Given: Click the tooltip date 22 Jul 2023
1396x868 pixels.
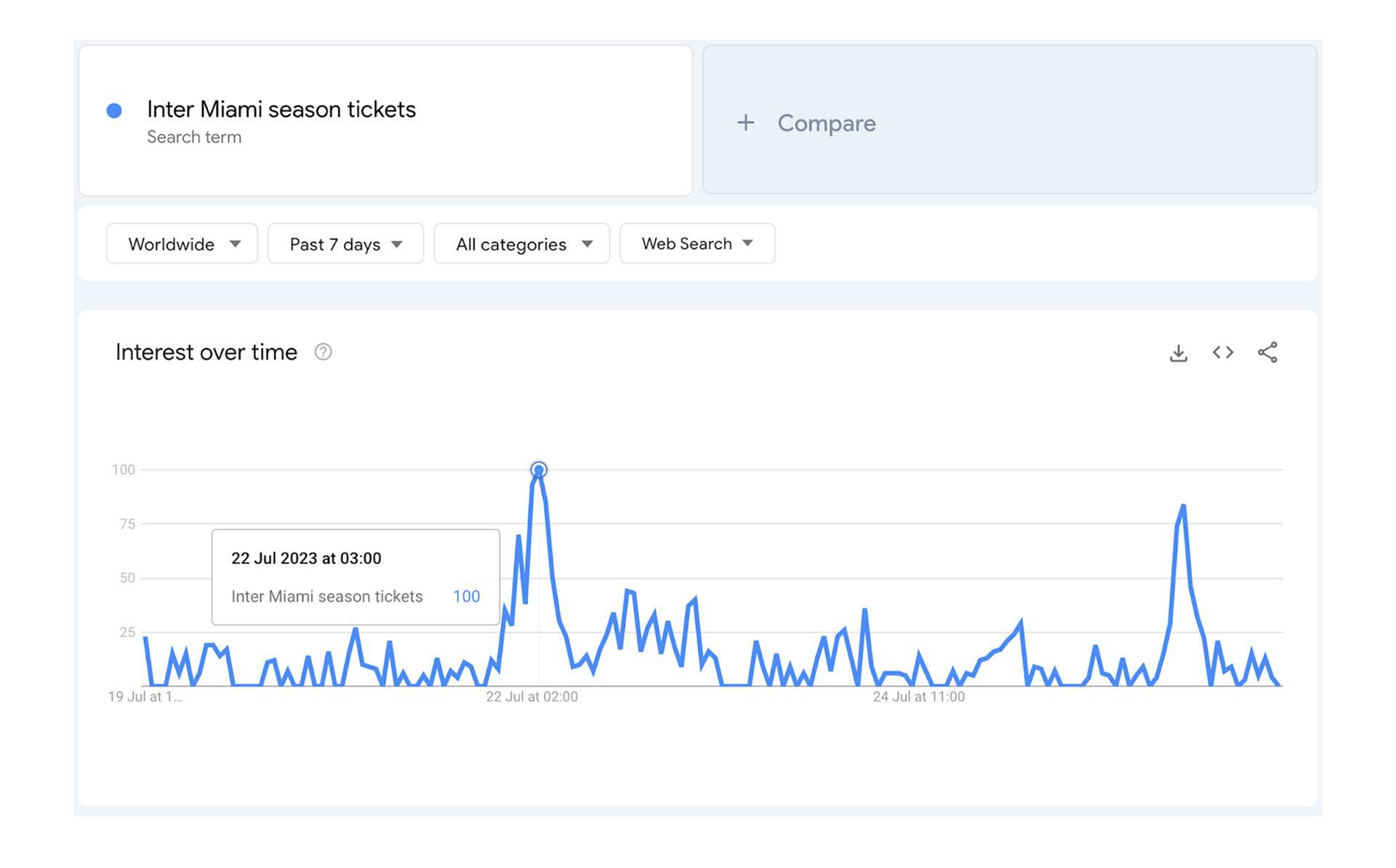Looking at the screenshot, I should coord(306,558).
